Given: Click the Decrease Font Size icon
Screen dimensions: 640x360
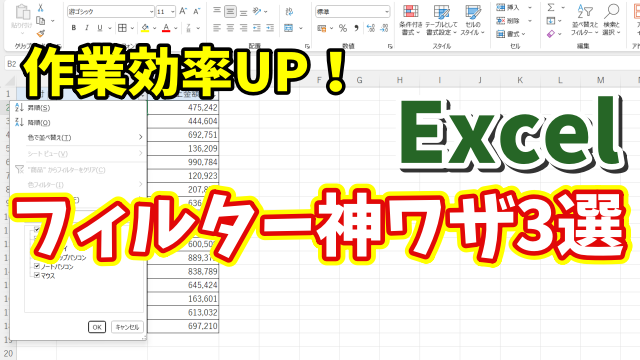Looking at the screenshot, I should coord(196,11).
